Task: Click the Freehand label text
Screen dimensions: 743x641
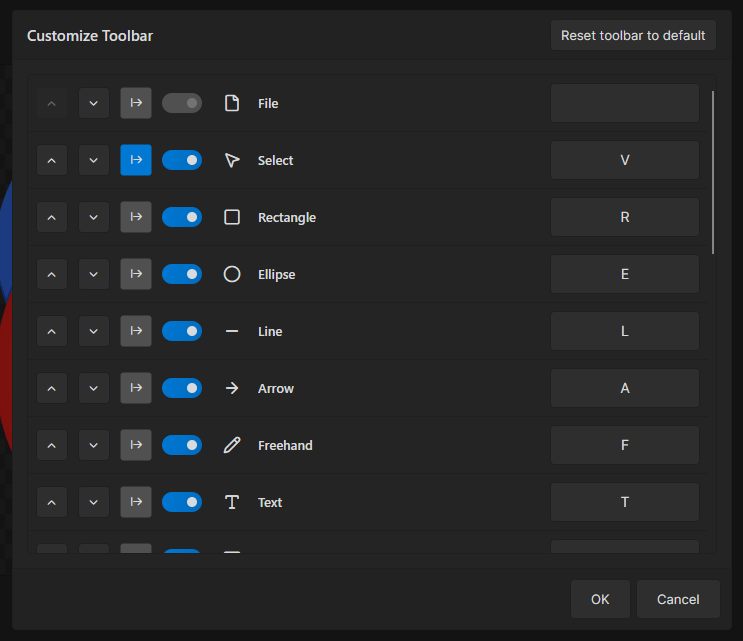Action: click(x=285, y=445)
